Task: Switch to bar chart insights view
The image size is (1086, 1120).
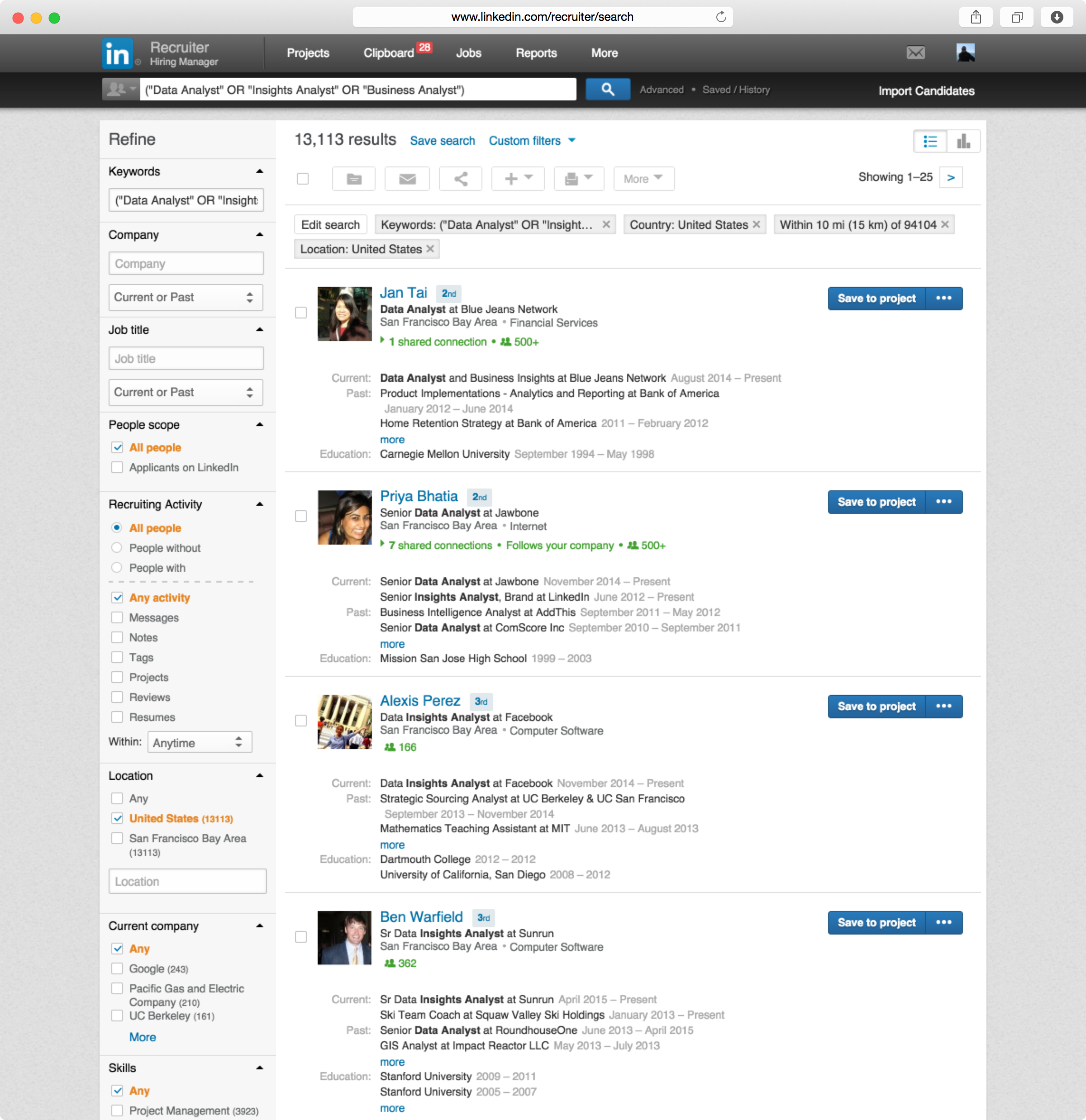Action: (x=964, y=141)
